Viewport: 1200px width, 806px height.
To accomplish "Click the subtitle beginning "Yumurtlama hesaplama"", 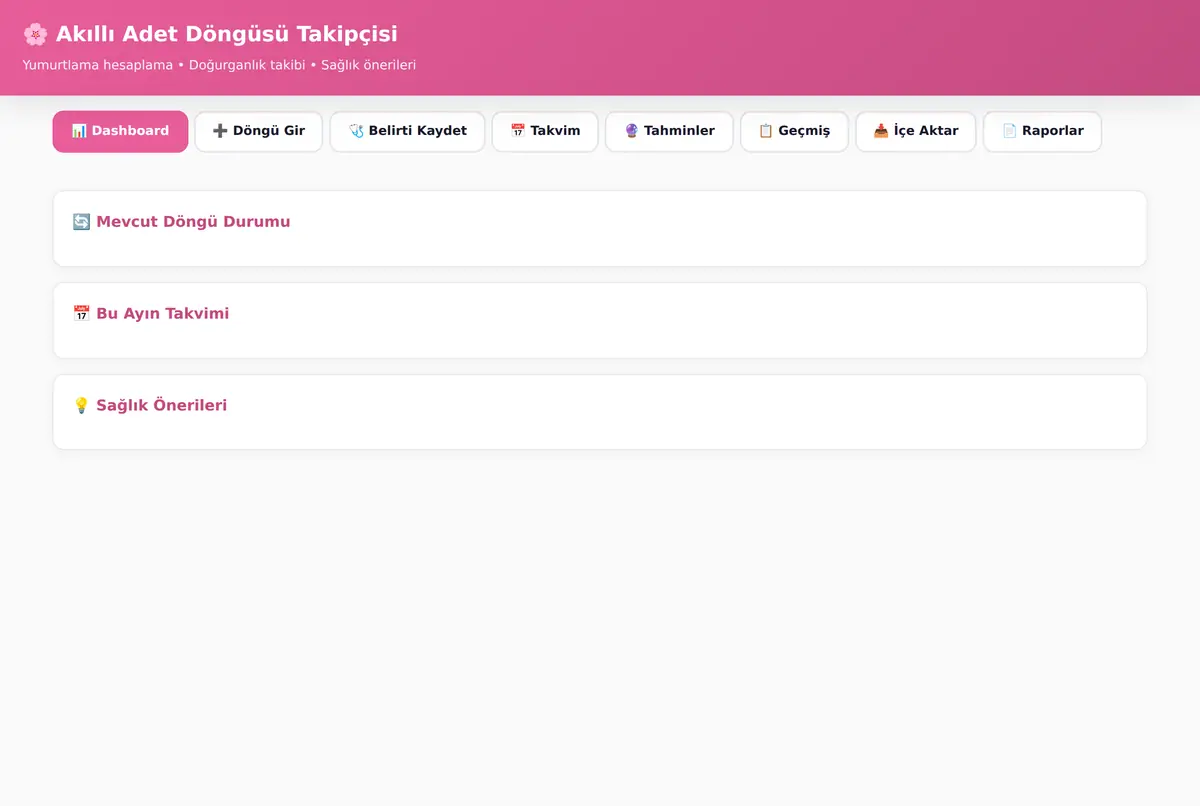I will [x=219, y=65].
